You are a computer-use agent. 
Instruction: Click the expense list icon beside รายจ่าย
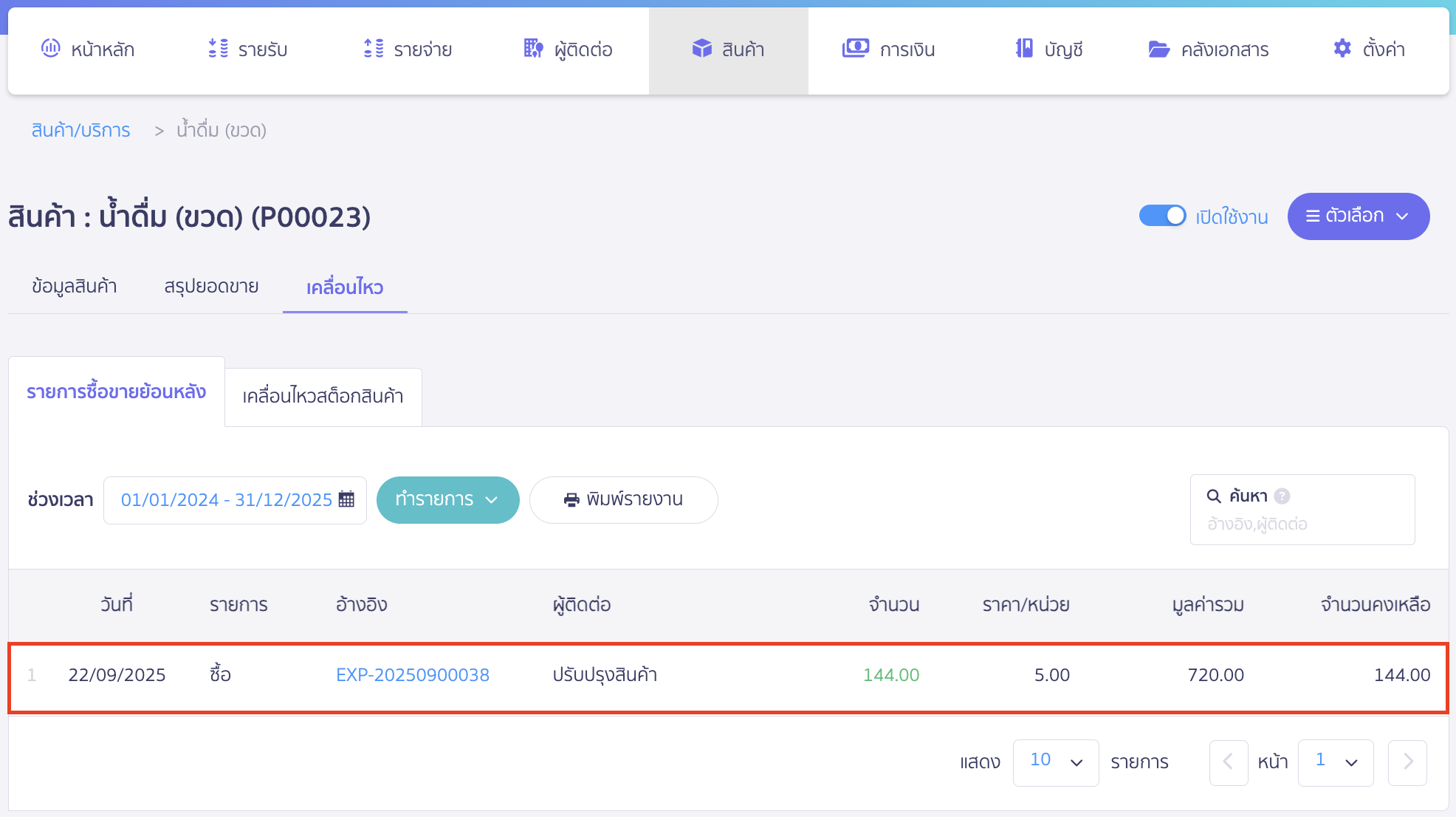point(374,49)
